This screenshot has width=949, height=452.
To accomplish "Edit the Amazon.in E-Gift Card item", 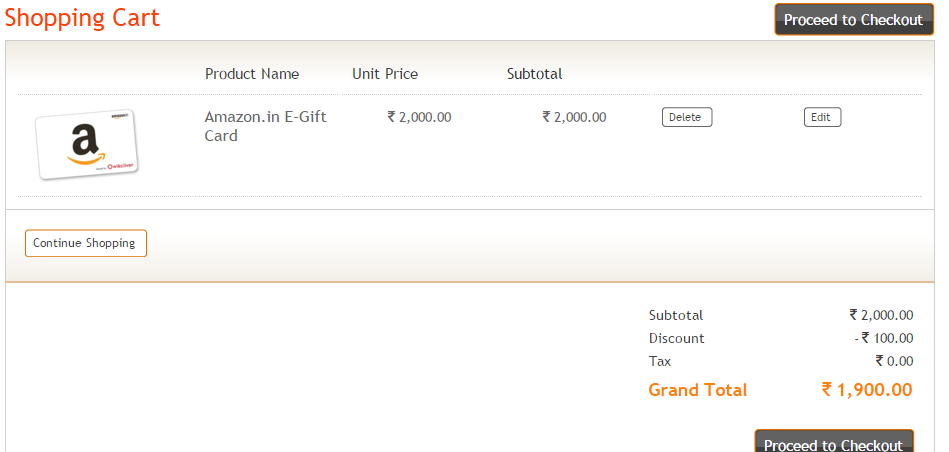I will point(822,117).
